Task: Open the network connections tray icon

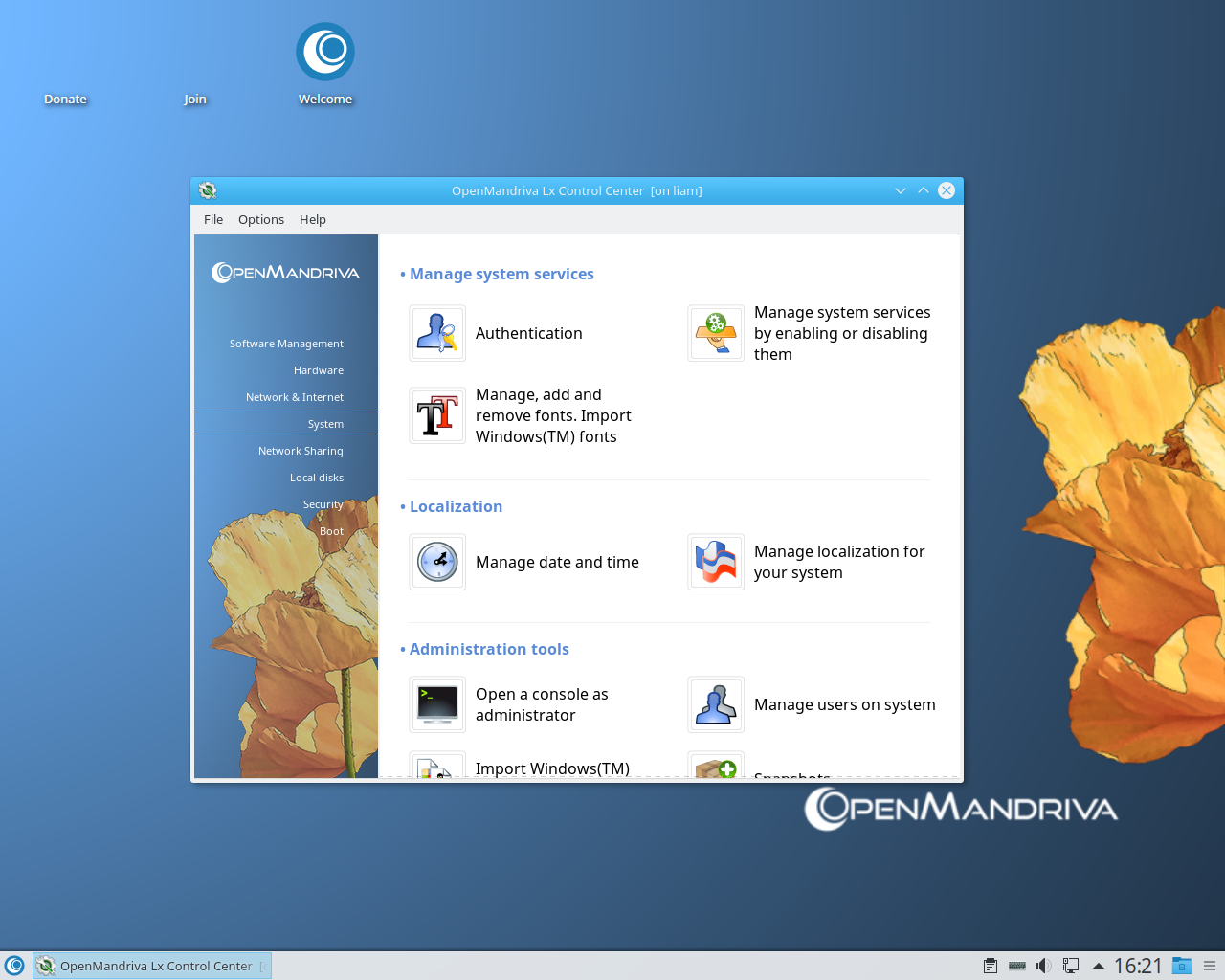Action: pos(1071,966)
